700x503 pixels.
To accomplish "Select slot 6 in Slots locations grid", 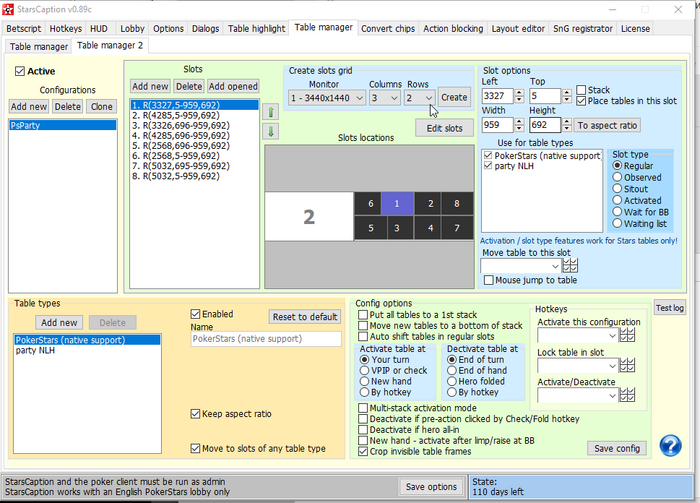I will pos(371,203).
